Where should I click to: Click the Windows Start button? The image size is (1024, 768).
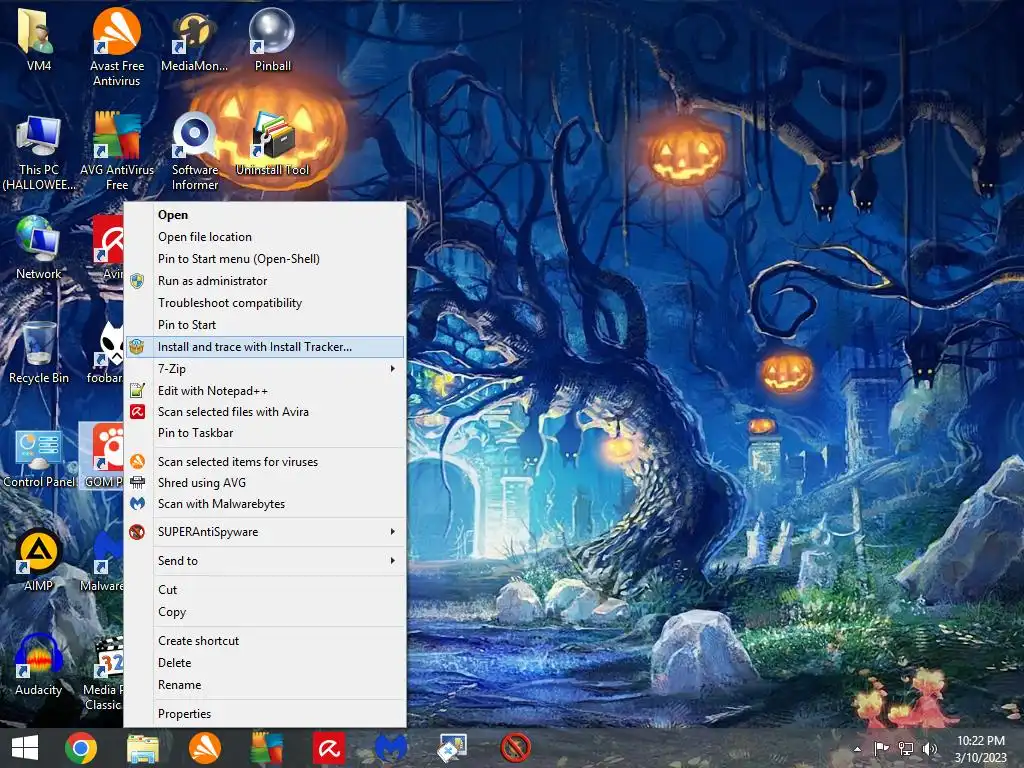[x=25, y=748]
